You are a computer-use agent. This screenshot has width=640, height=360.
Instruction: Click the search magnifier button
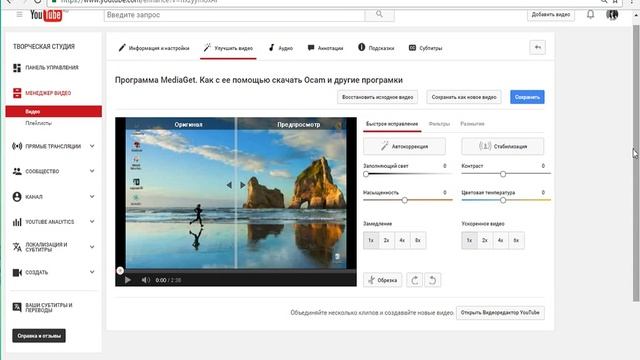pyautogui.click(x=380, y=14)
